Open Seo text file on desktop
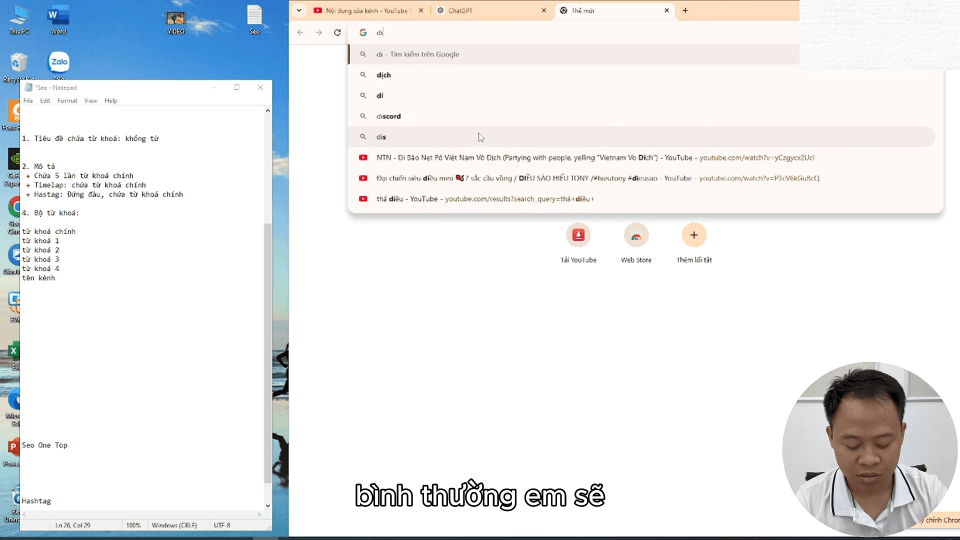This screenshot has height=540, width=960. point(254,19)
